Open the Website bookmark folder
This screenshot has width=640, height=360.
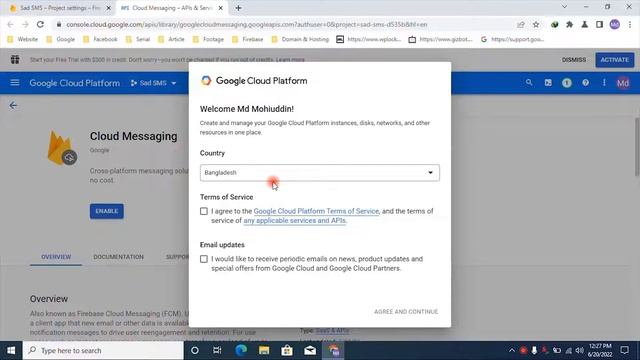(x=22, y=39)
